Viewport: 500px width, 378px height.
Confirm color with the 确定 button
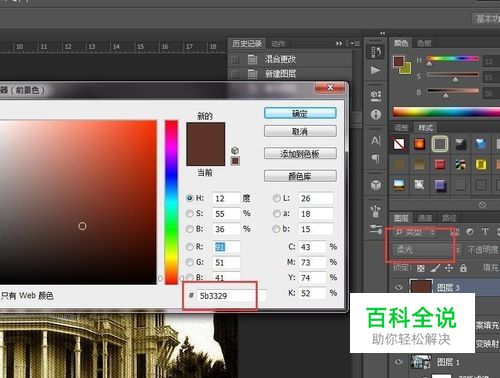tap(300, 113)
